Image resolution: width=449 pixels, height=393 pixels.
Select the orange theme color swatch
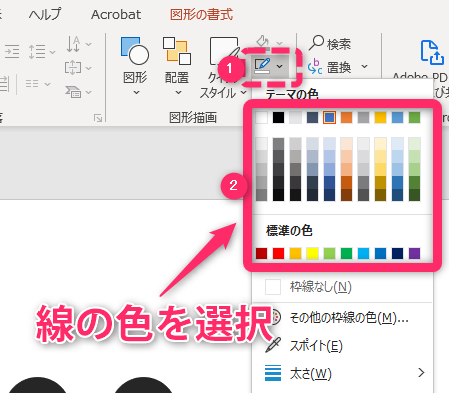[x=347, y=117]
